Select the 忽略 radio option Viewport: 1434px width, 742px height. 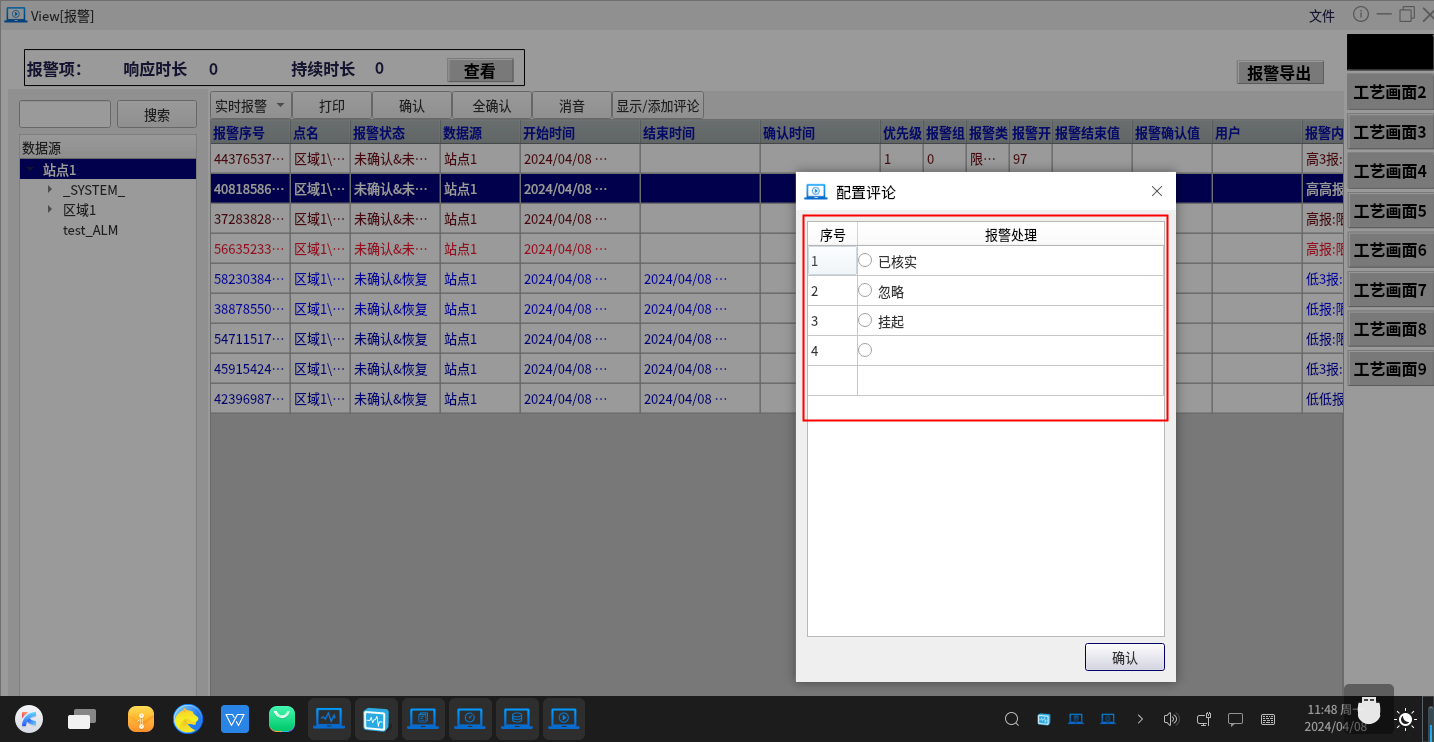point(865,290)
